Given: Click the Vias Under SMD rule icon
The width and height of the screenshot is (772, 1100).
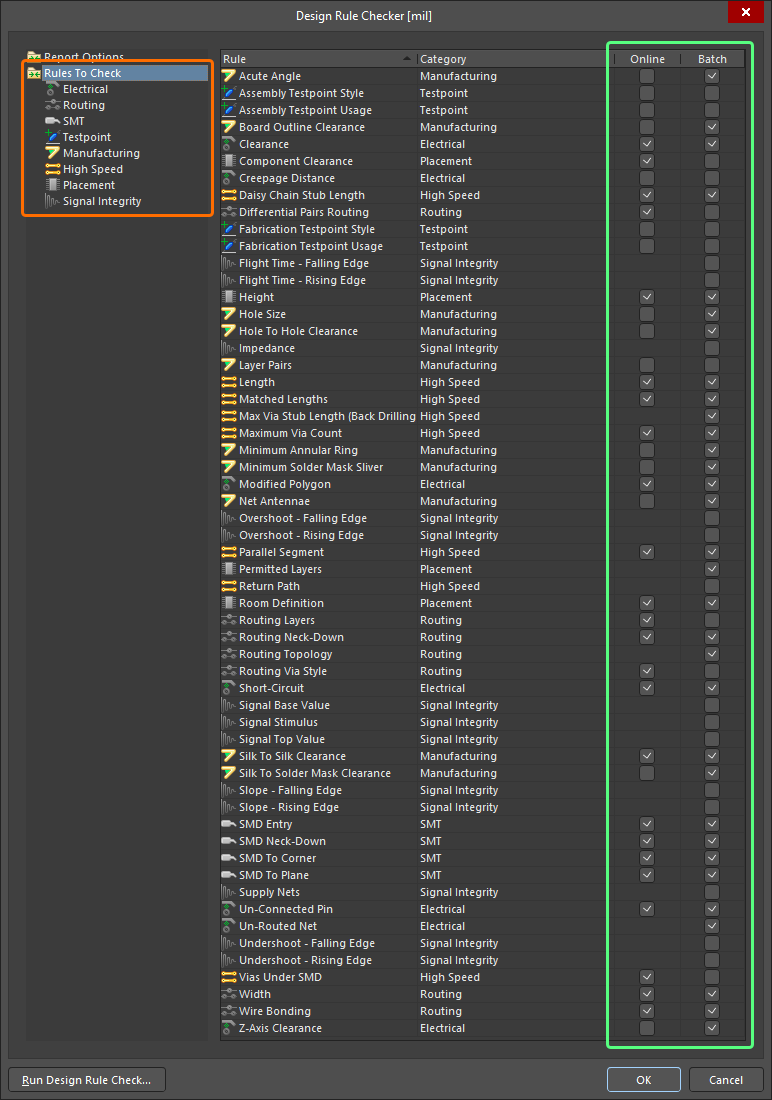Looking at the screenshot, I should click(x=229, y=977).
